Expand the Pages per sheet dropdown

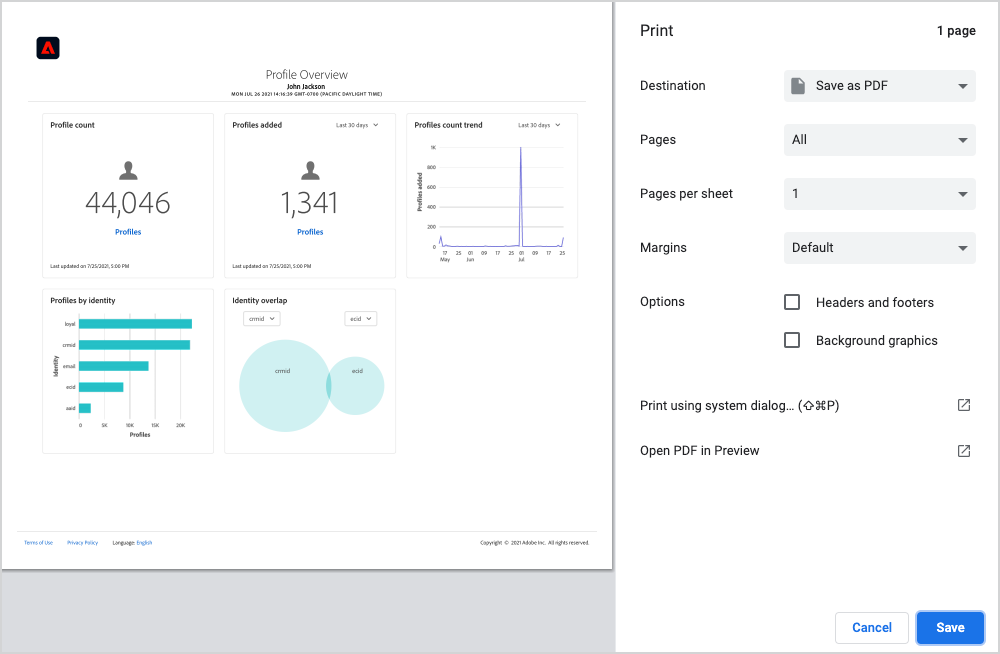tap(879, 194)
